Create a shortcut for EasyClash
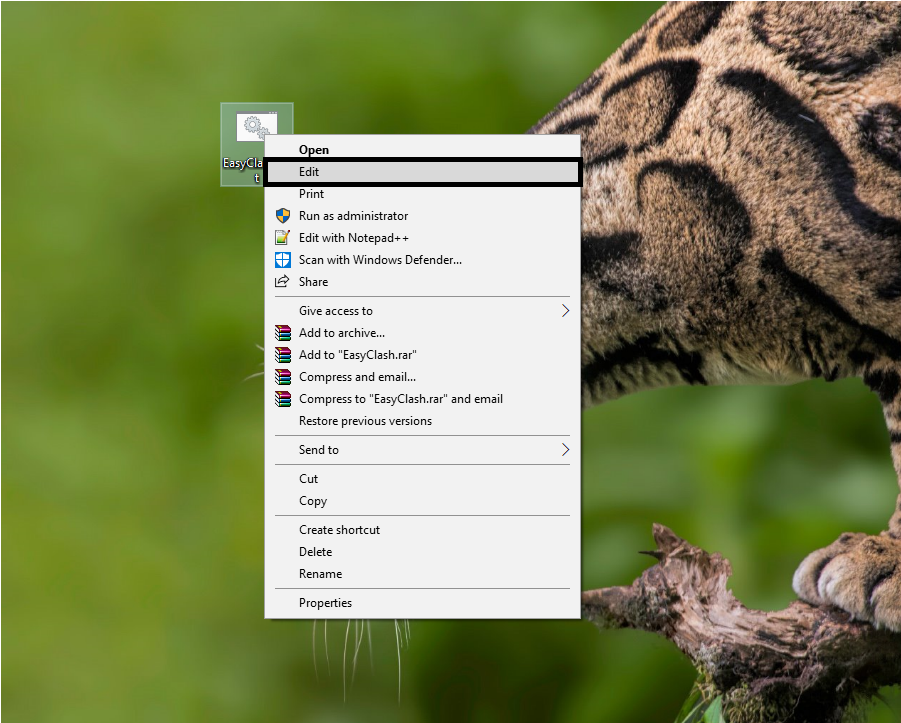This screenshot has height=723, width=901. pos(339,529)
